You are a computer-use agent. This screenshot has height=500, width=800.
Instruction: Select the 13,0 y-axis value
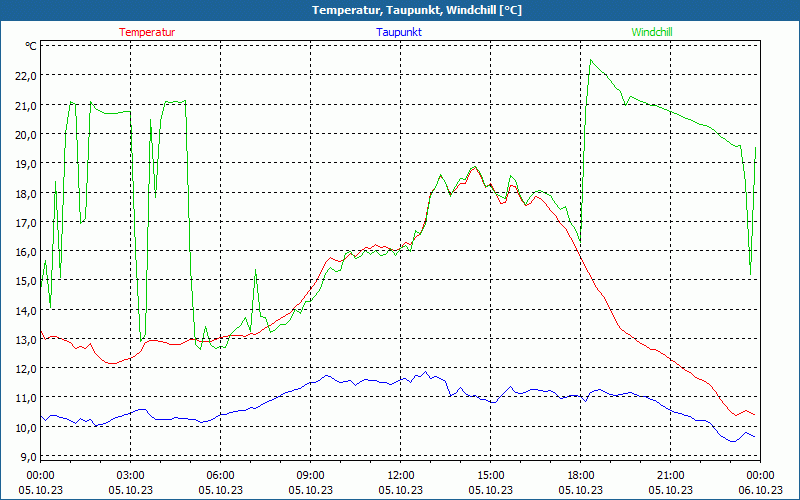tap(27, 339)
